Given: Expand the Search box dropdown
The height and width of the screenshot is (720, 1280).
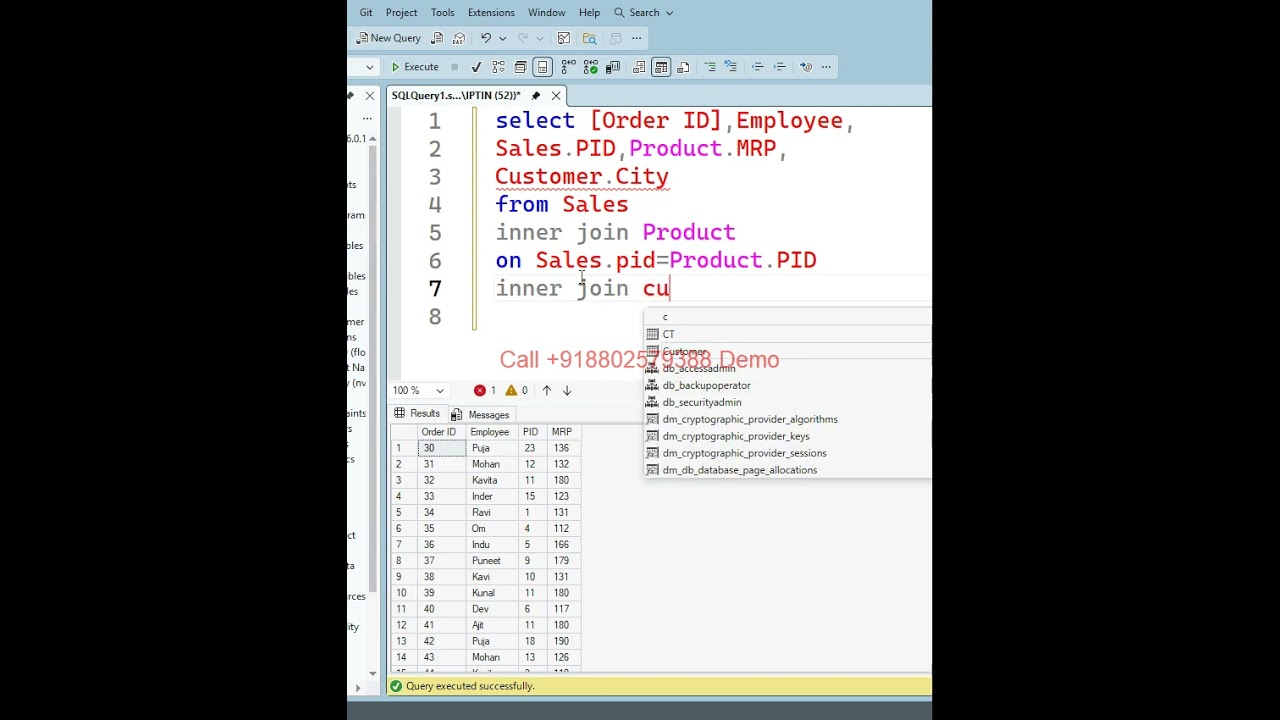Looking at the screenshot, I should (669, 13).
